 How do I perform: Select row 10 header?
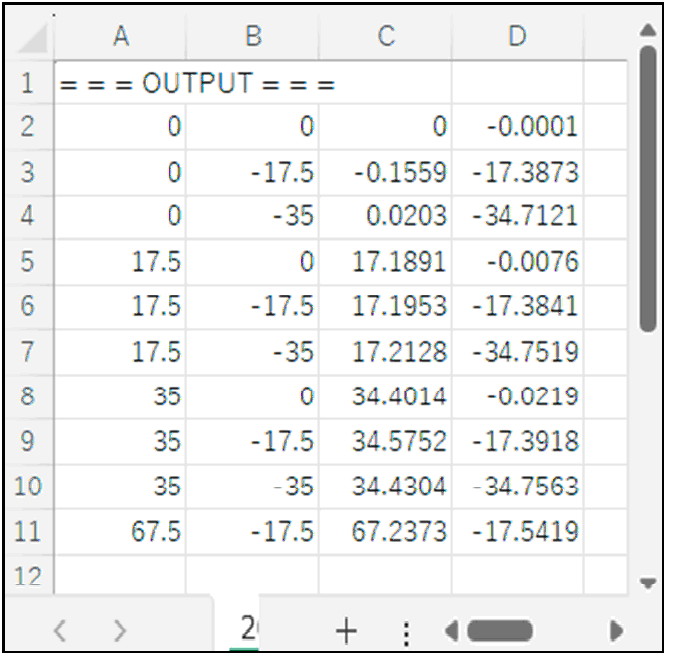click(x=29, y=487)
